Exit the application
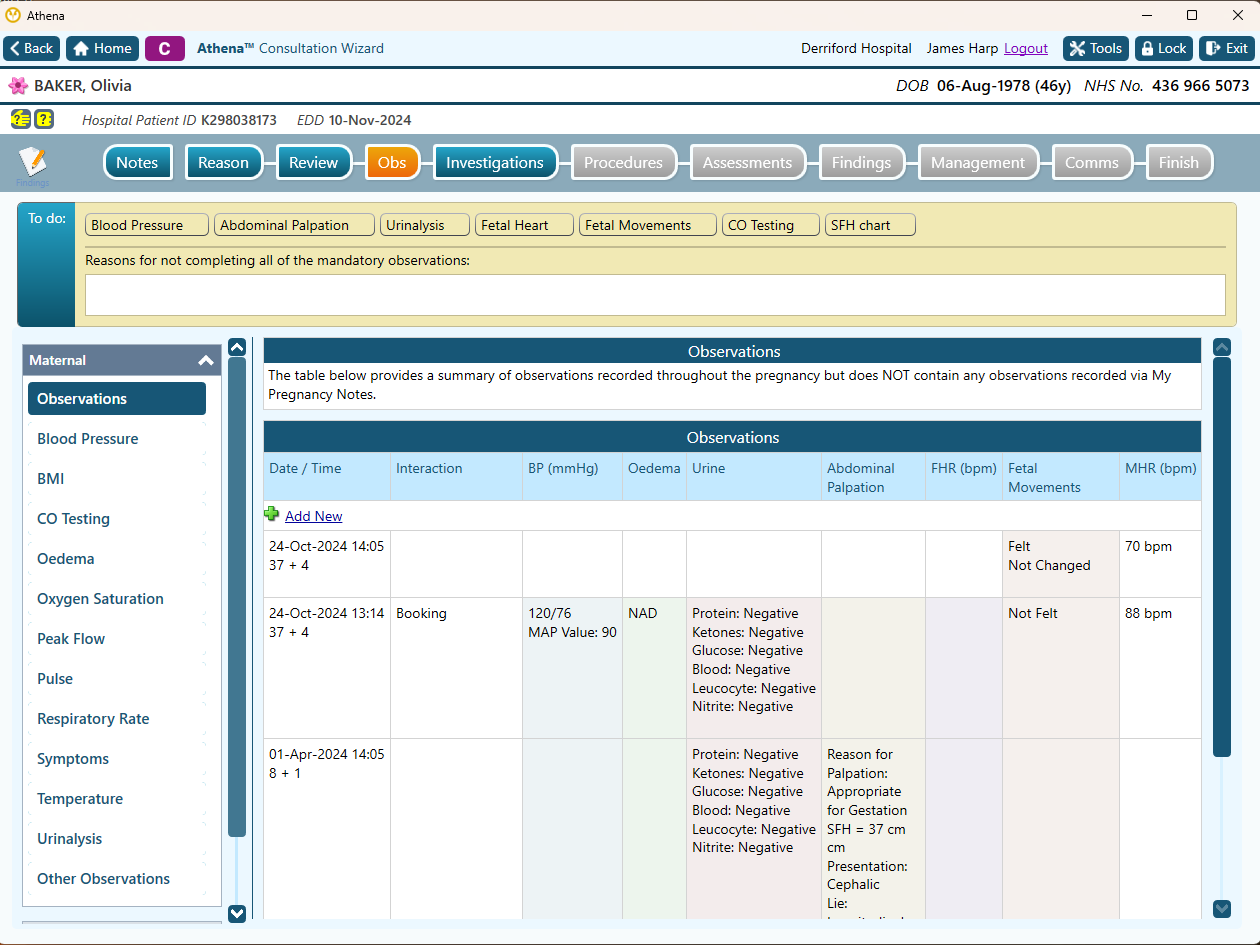This screenshot has width=1260, height=945. coord(1227,48)
